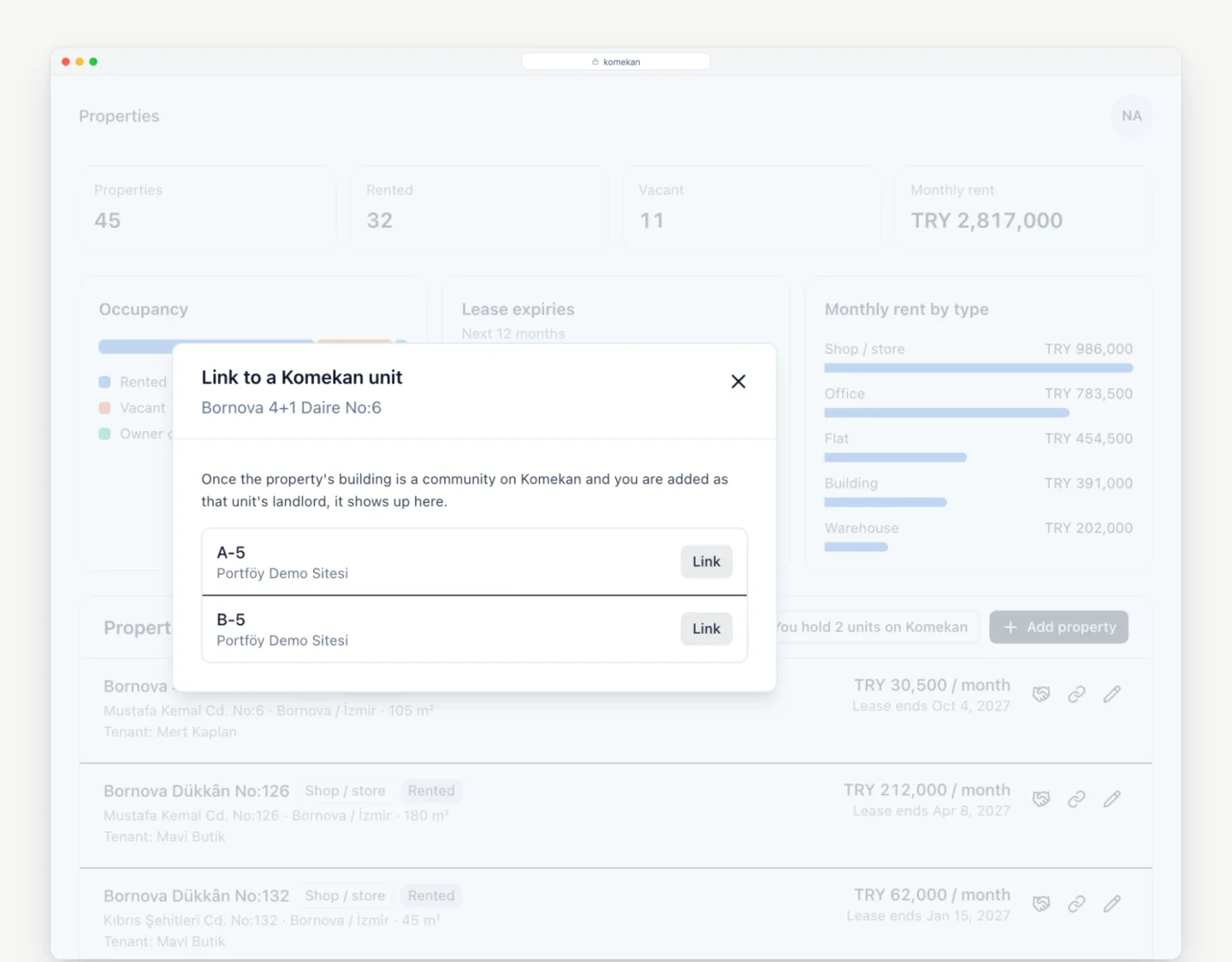Click the Vacant 11 stat card
The height and width of the screenshot is (962, 1232).
(752, 208)
